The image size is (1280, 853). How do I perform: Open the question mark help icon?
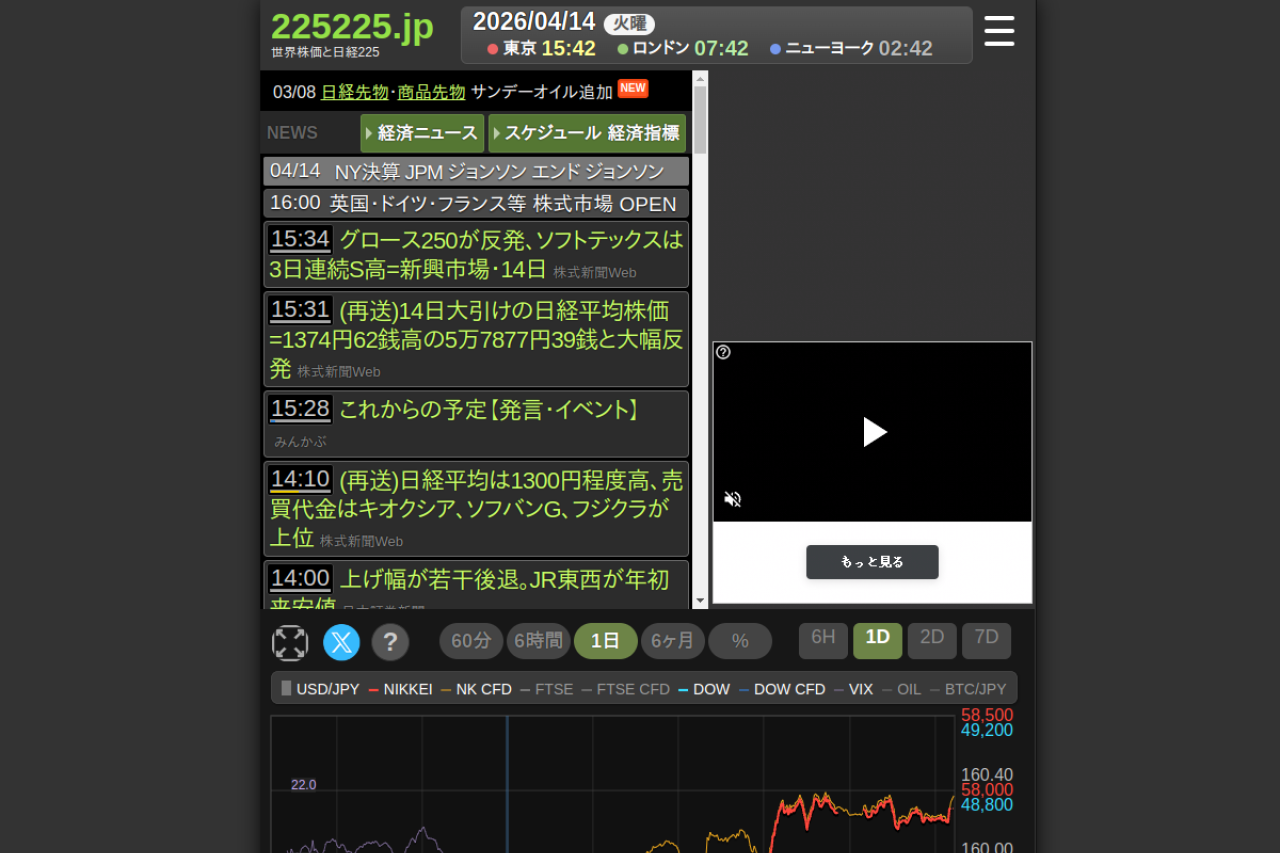coord(390,642)
